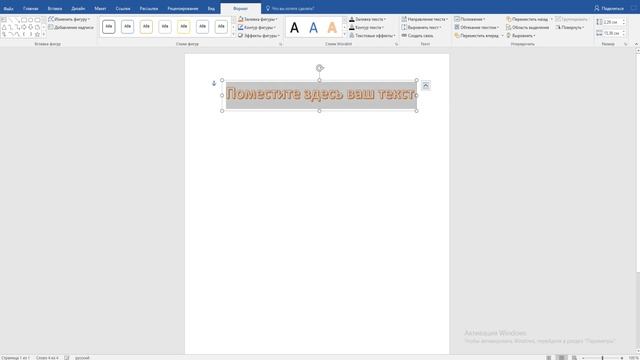Pick the star shape in shapes gallery
Image resolution: width=640 pixels, height=360 pixels.
point(37,34)
